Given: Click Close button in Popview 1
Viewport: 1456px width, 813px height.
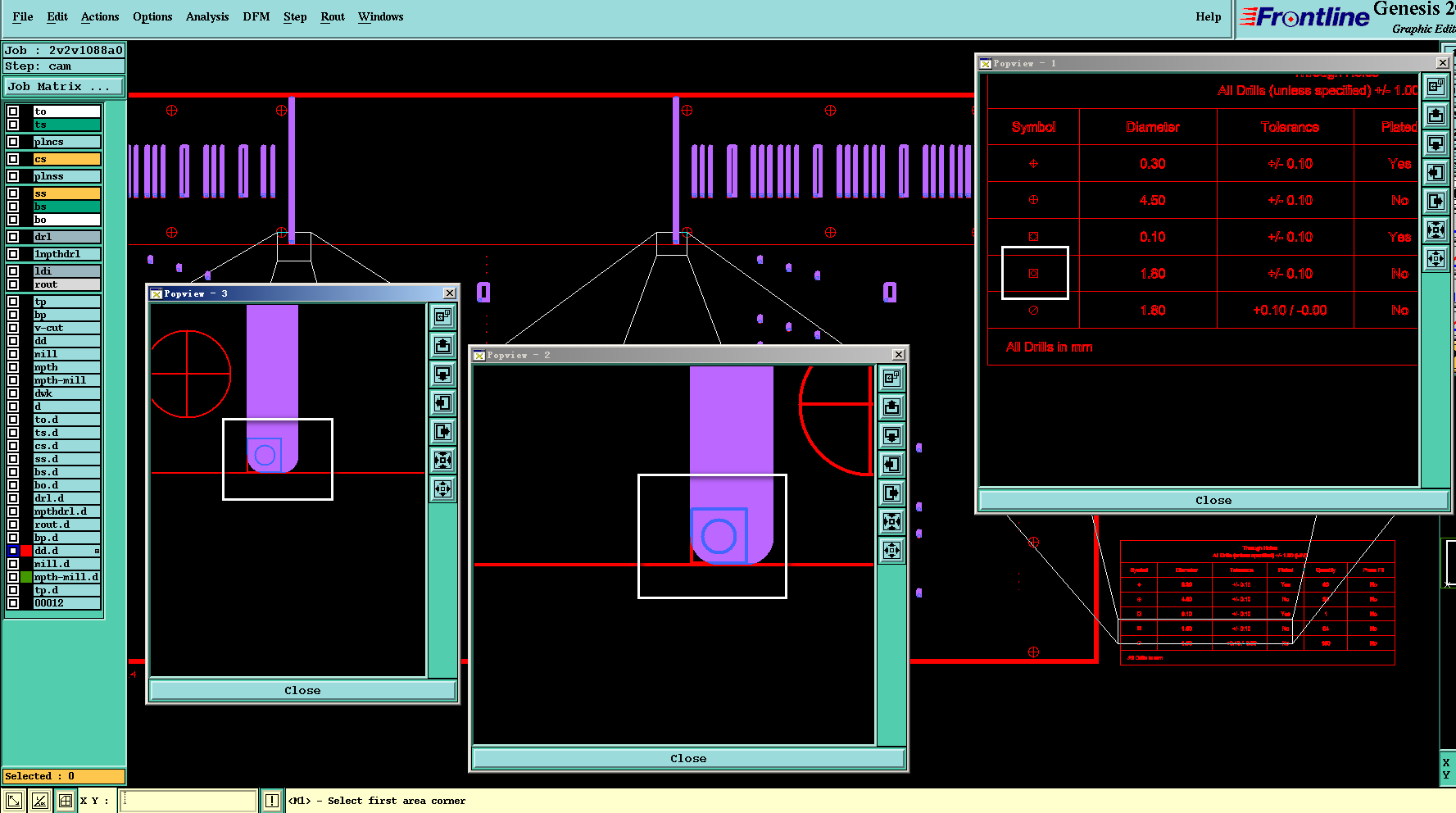Looking at the screenshot, I should click(1213, 500).
